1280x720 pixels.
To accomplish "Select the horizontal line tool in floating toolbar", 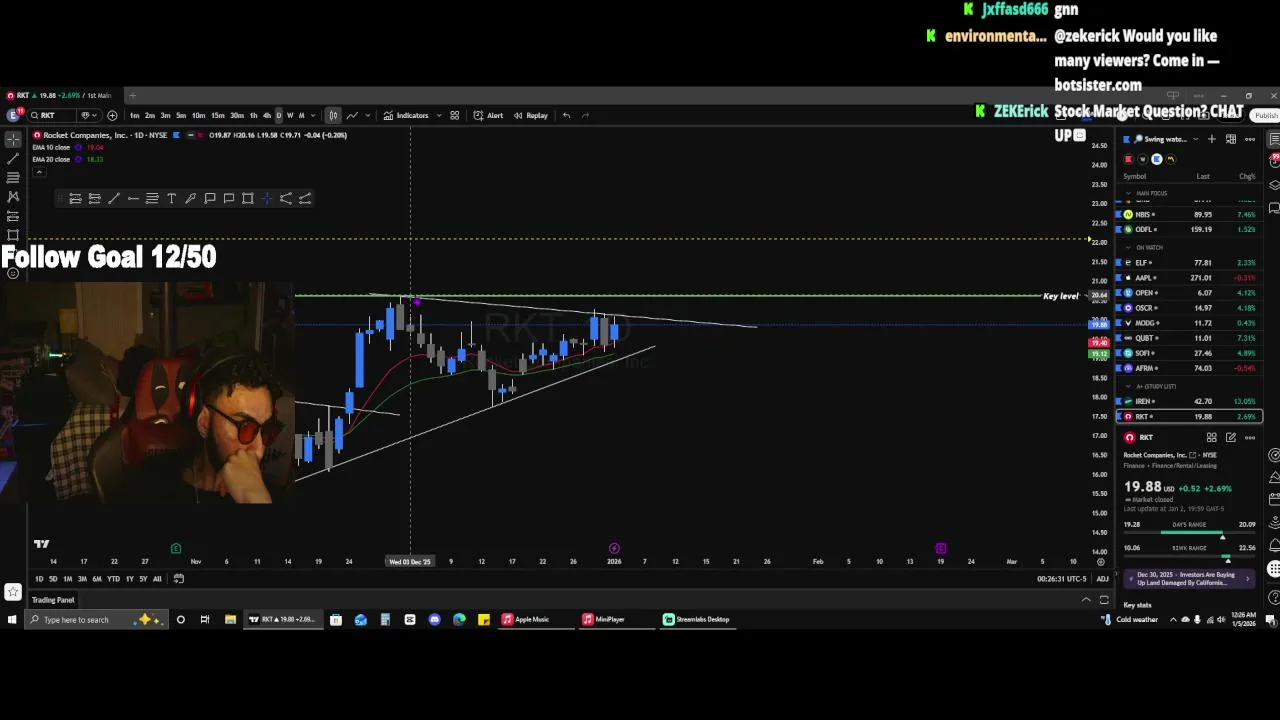I will pyautogui.click(x=133, y=198).
